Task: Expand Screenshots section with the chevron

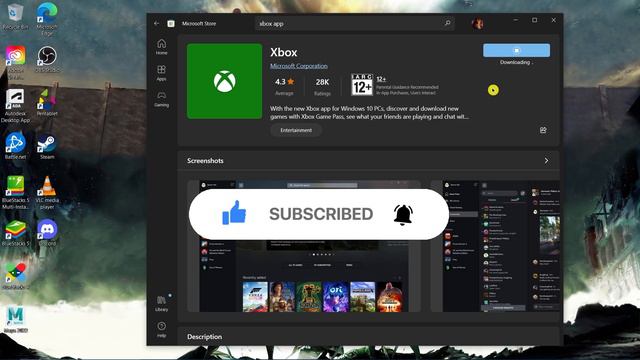Action: (x=546, y=161)
